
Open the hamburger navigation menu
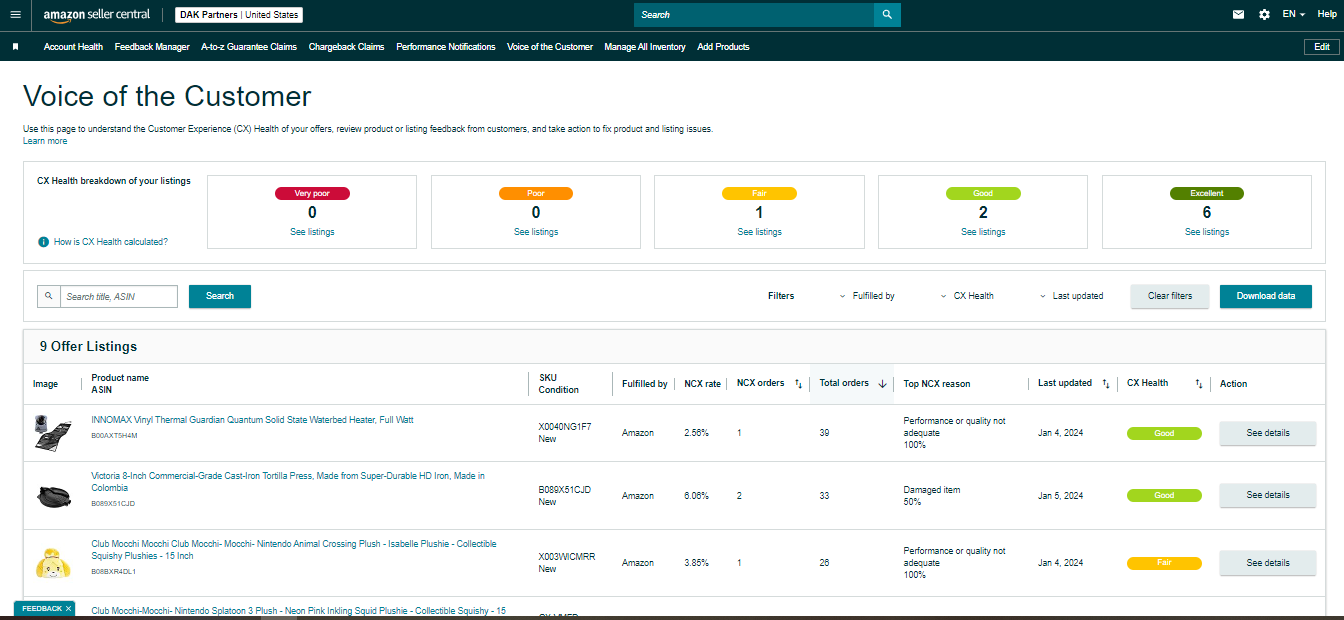tap(15, 15)
